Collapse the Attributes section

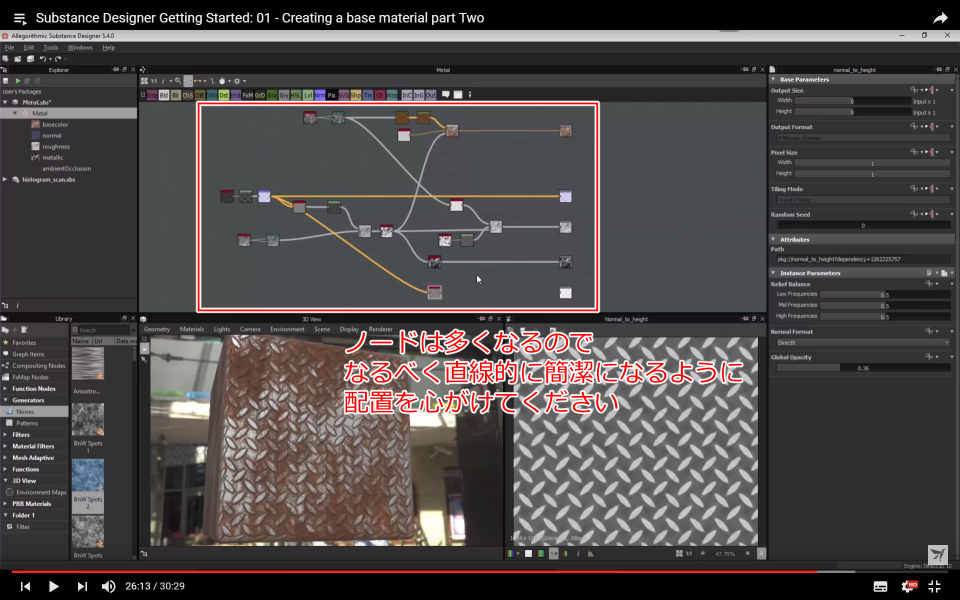[773, 239]
